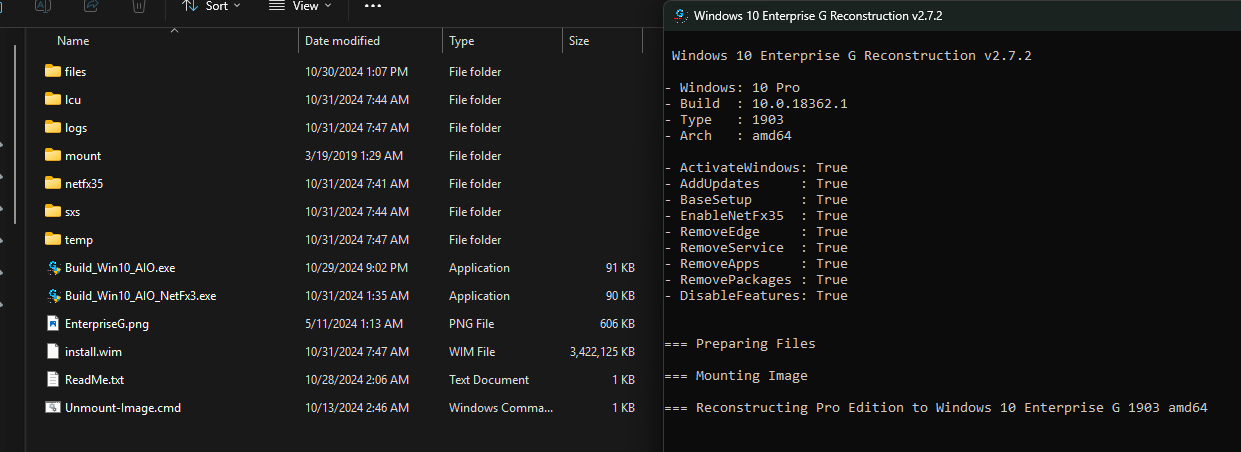1241x452 pixels.
Task: Click the 3,422,125 KB size value
Action: [602, 352]
